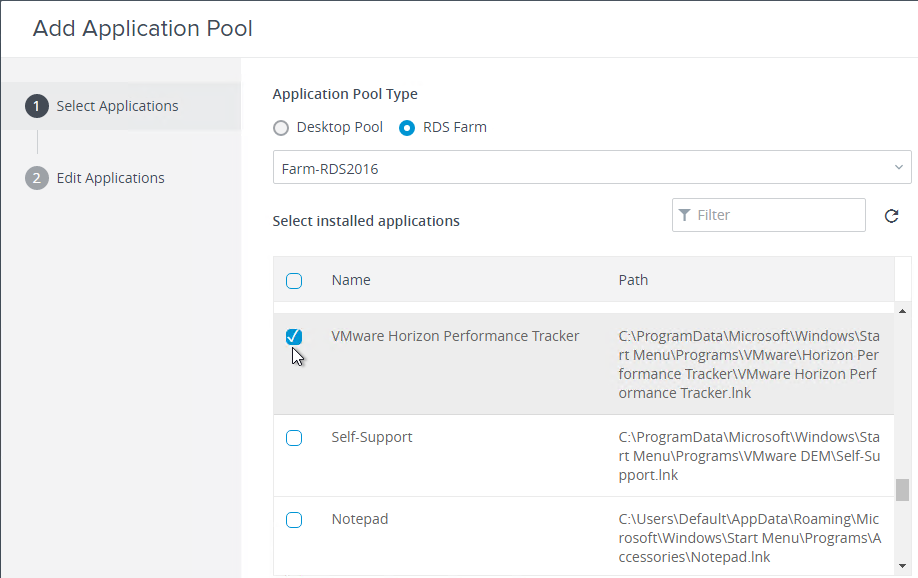Click the VMware Horizon Performance Tracker name
Image resolution: width=918 pixels, height=578 pixels.
[455, 336]
